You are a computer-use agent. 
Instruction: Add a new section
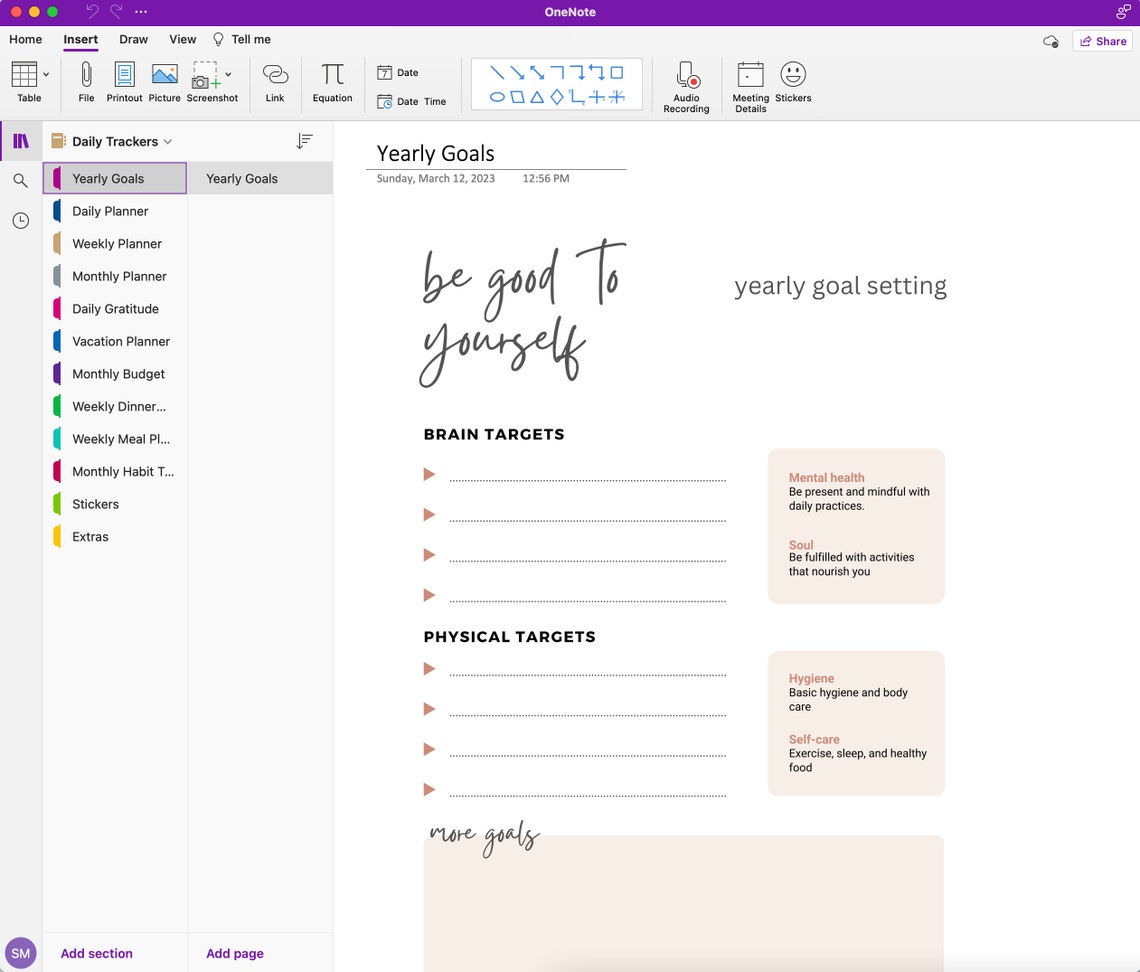coord(96,953)
